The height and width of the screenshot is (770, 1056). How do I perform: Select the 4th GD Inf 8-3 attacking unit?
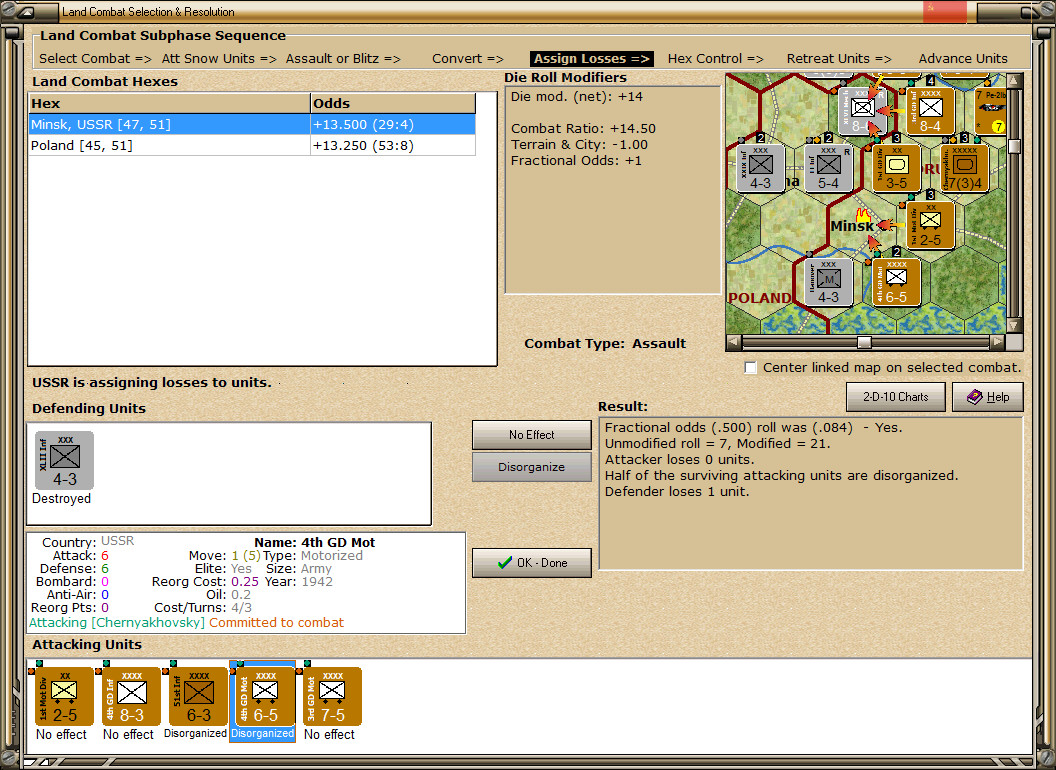click(131, 697)
